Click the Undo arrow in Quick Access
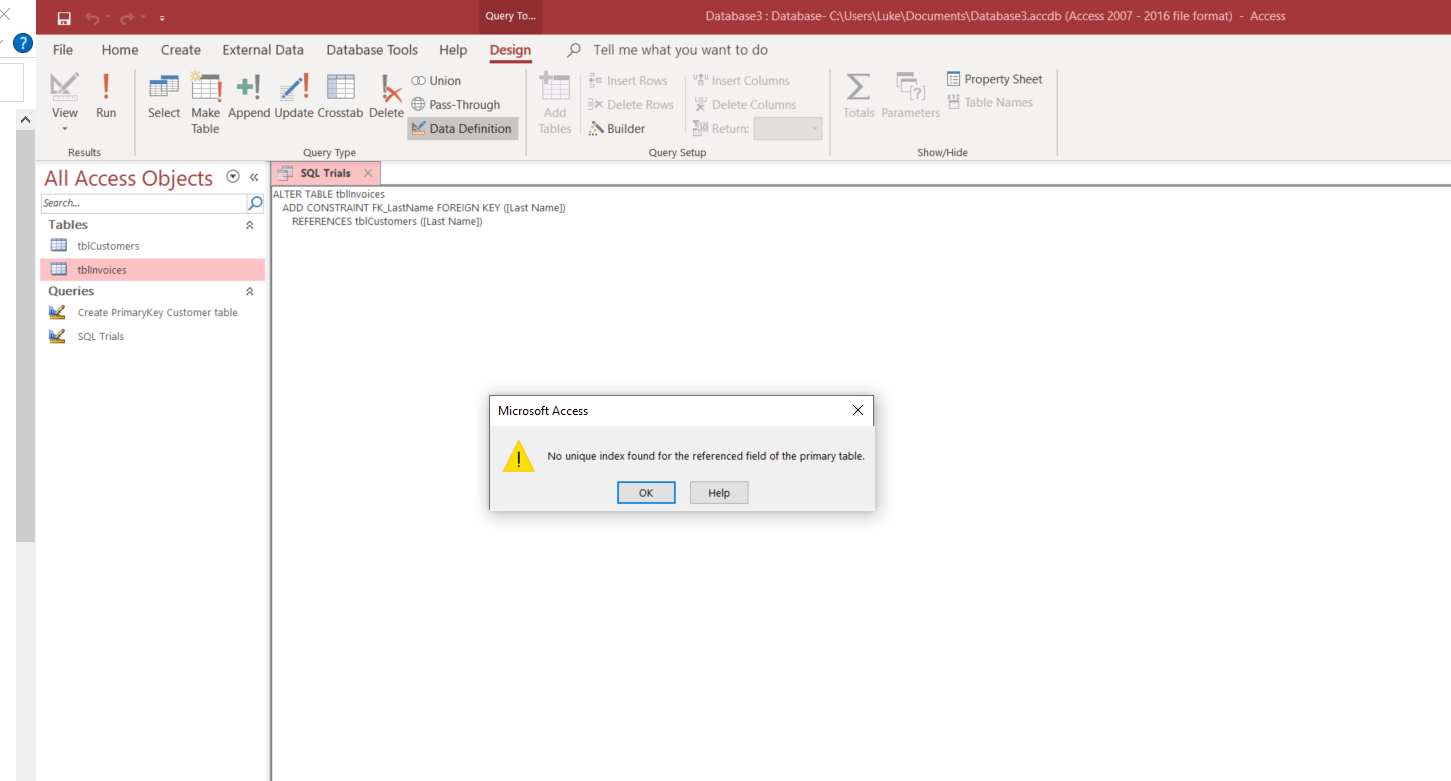The image size is (1451, 781). click(x=93, y=18)
